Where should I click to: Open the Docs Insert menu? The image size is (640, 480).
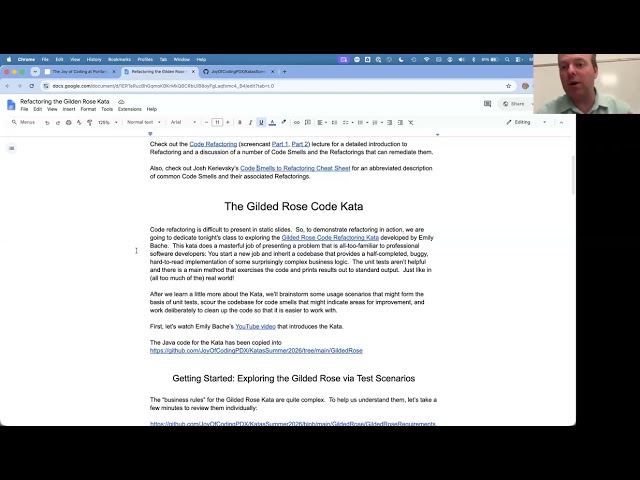(x=69, y=109)
